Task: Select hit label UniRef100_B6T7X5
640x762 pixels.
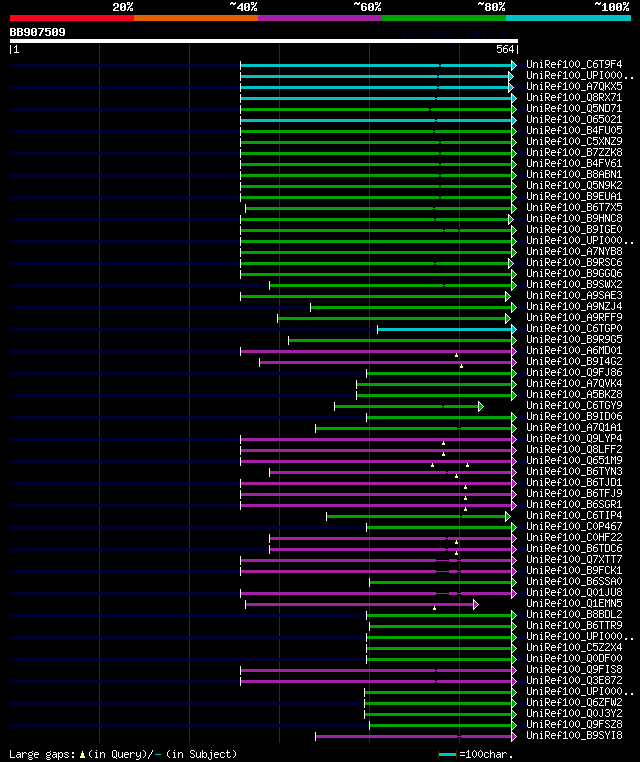Action: [574, 208]
